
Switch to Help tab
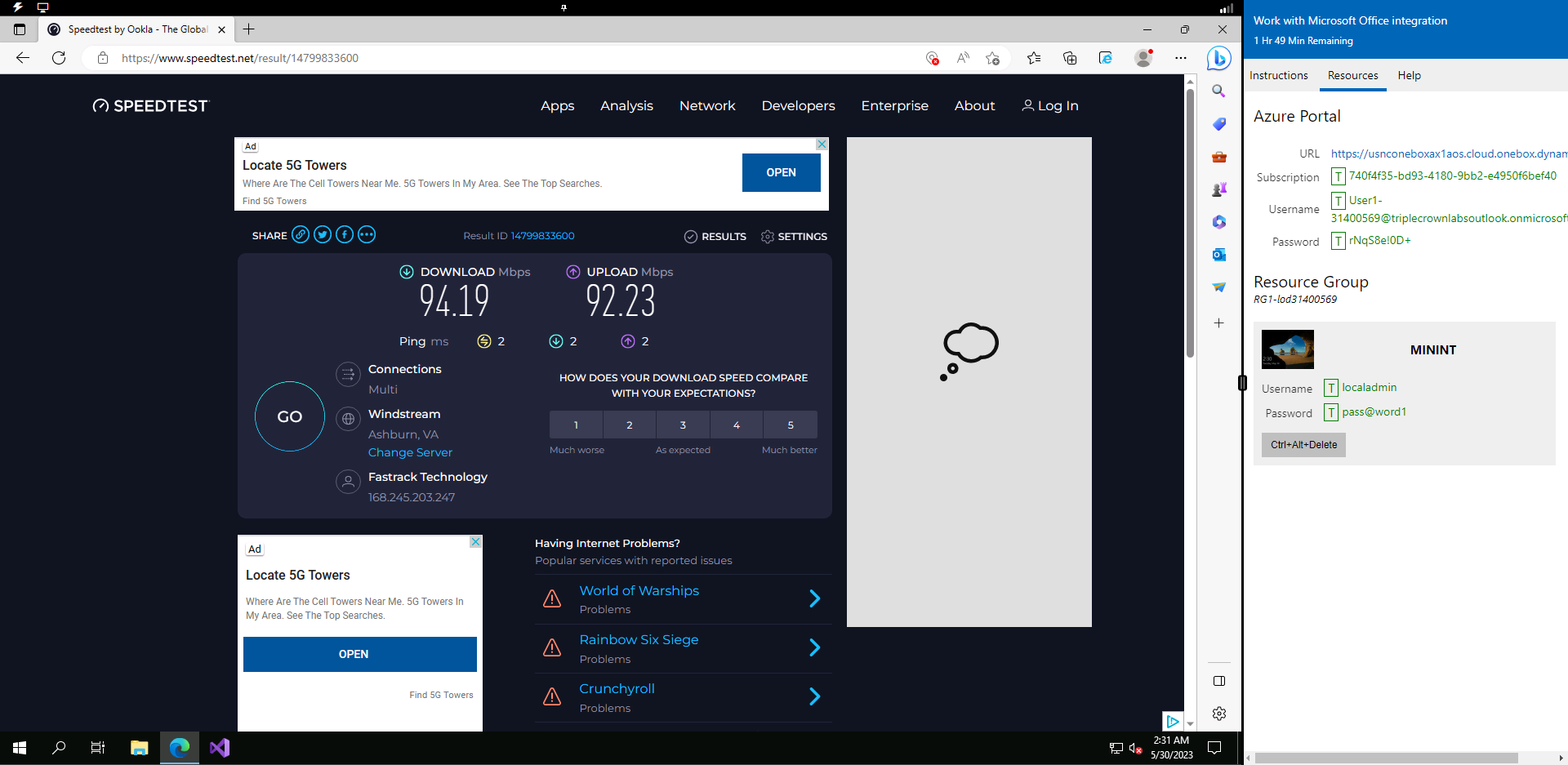pyautogui.click(x=1409, y=75)
